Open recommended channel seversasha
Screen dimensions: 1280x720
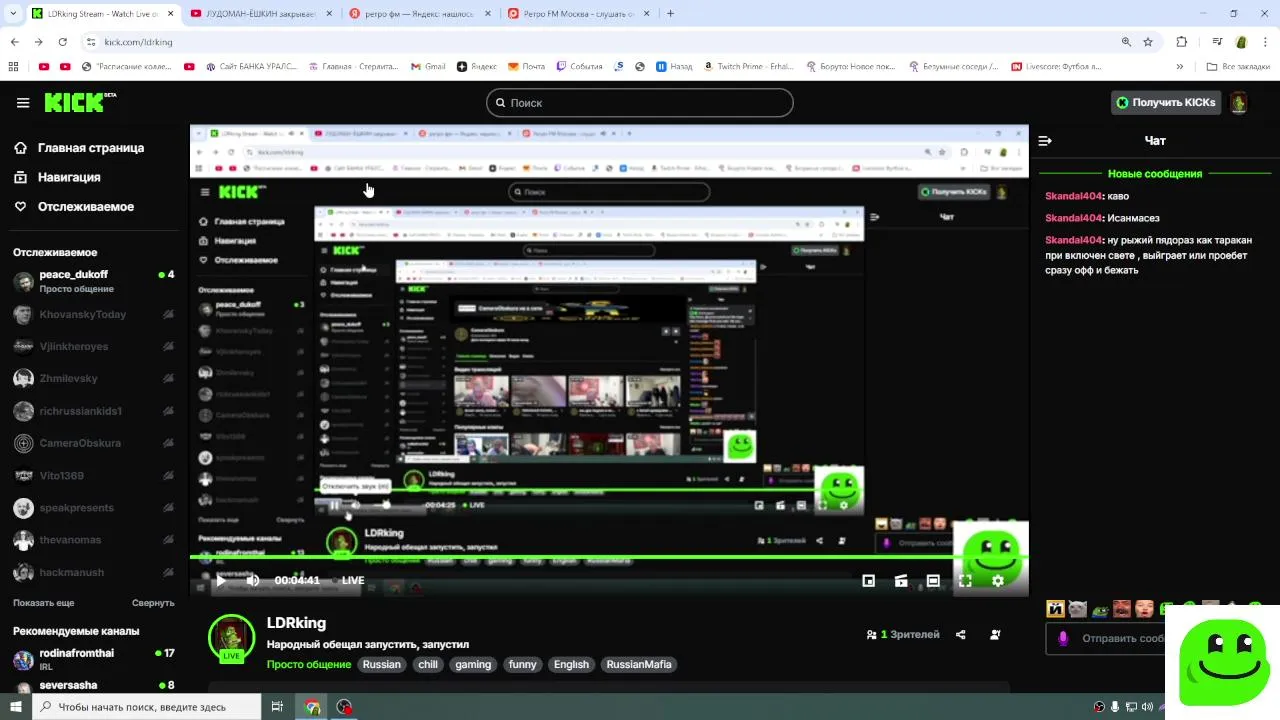(x=94, y=686)
